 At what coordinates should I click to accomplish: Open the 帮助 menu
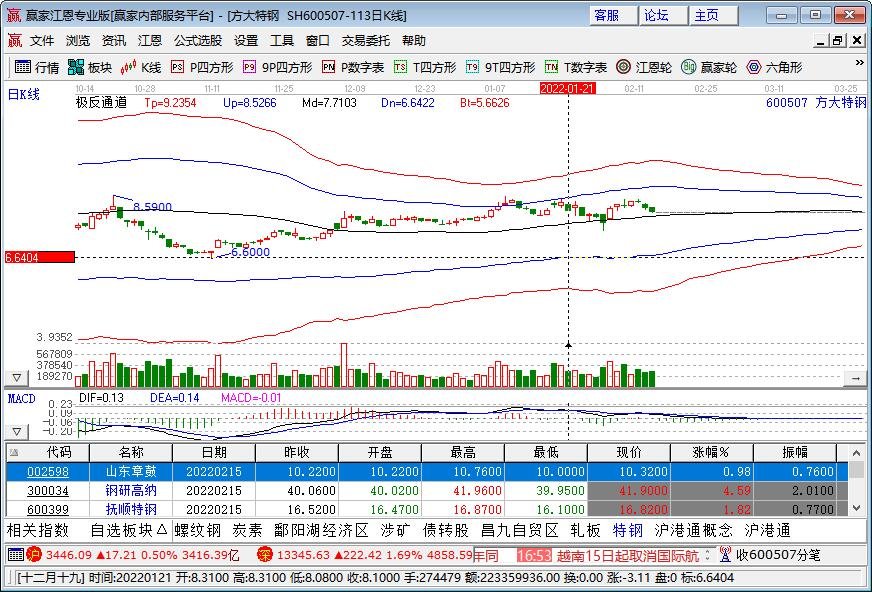click(414, 41)
